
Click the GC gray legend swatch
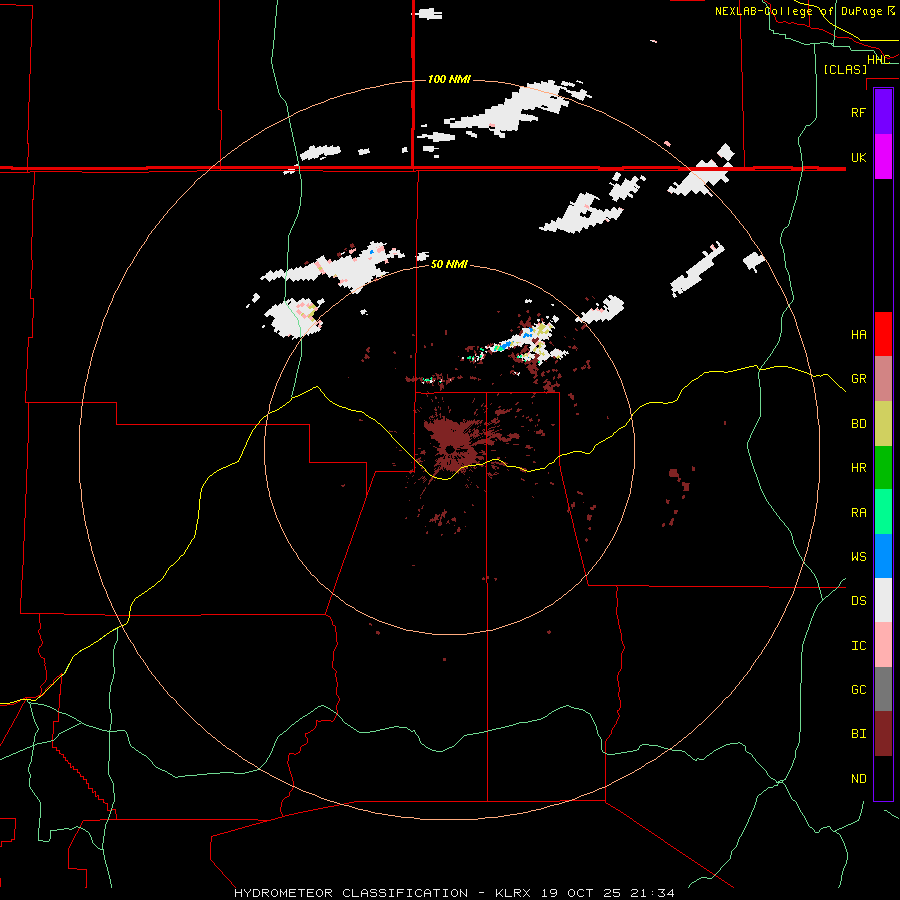pyautogui.click(x=883, y=689)
